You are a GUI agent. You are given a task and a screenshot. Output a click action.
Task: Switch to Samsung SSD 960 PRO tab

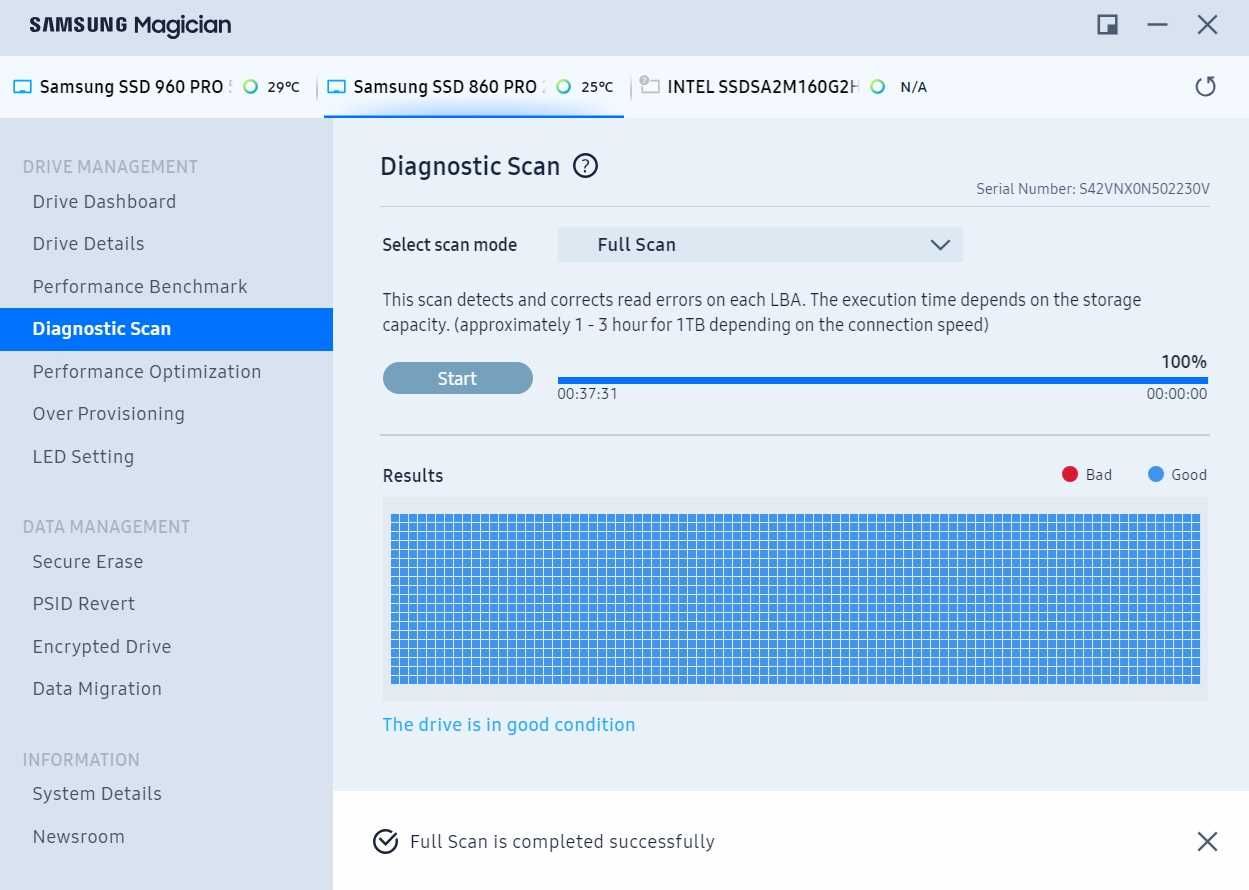[160, 87]
